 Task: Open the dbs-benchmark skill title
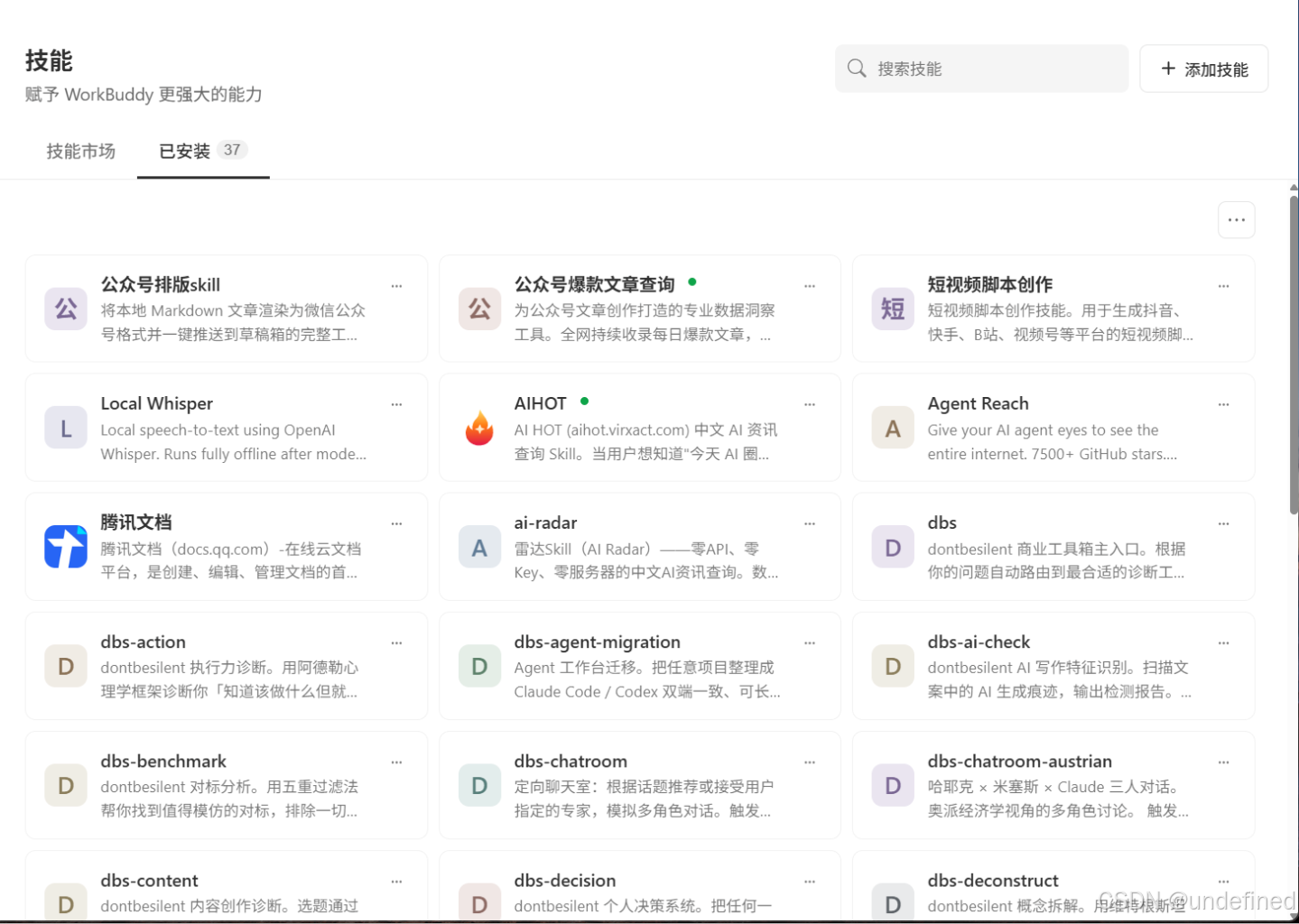(x=163, y=761)
